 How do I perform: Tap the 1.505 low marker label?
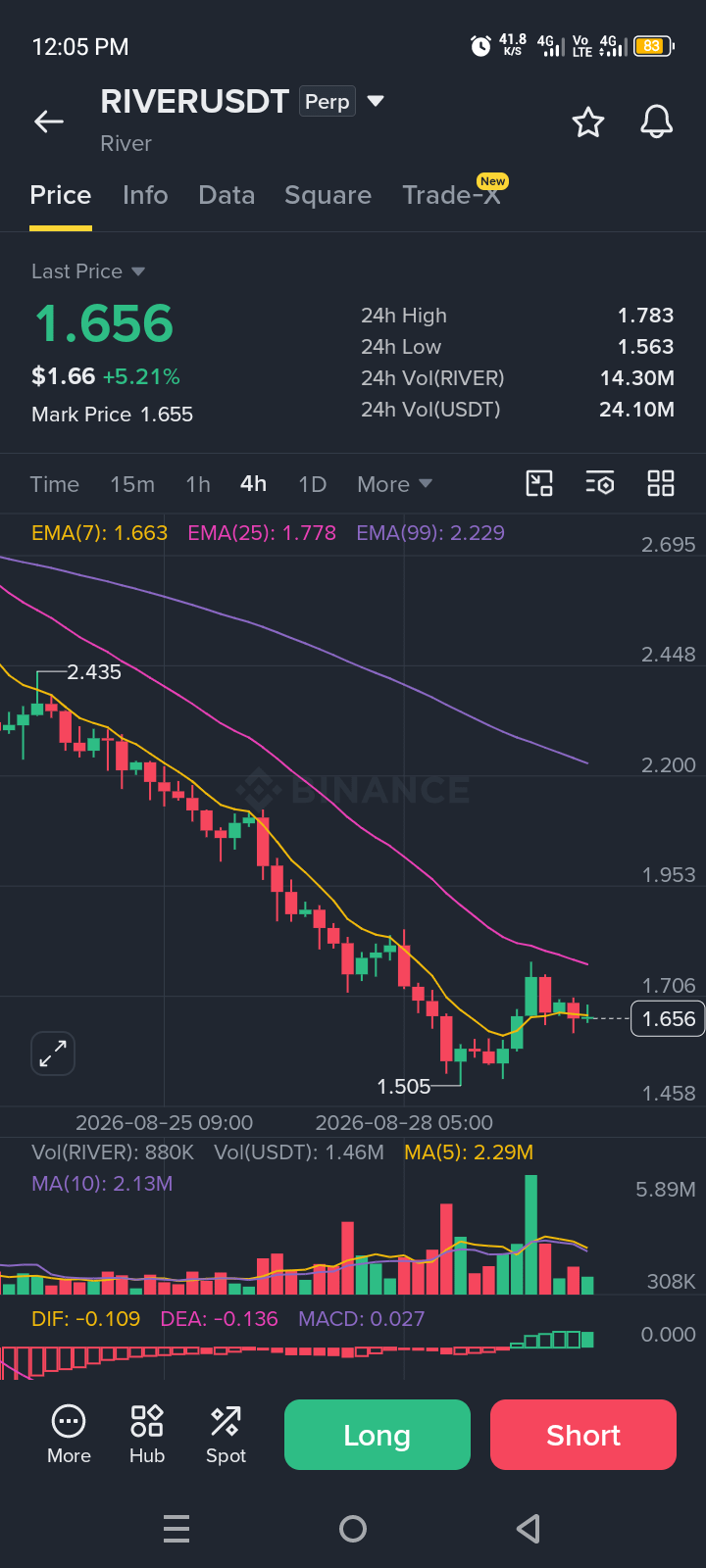coord(404,1087)
